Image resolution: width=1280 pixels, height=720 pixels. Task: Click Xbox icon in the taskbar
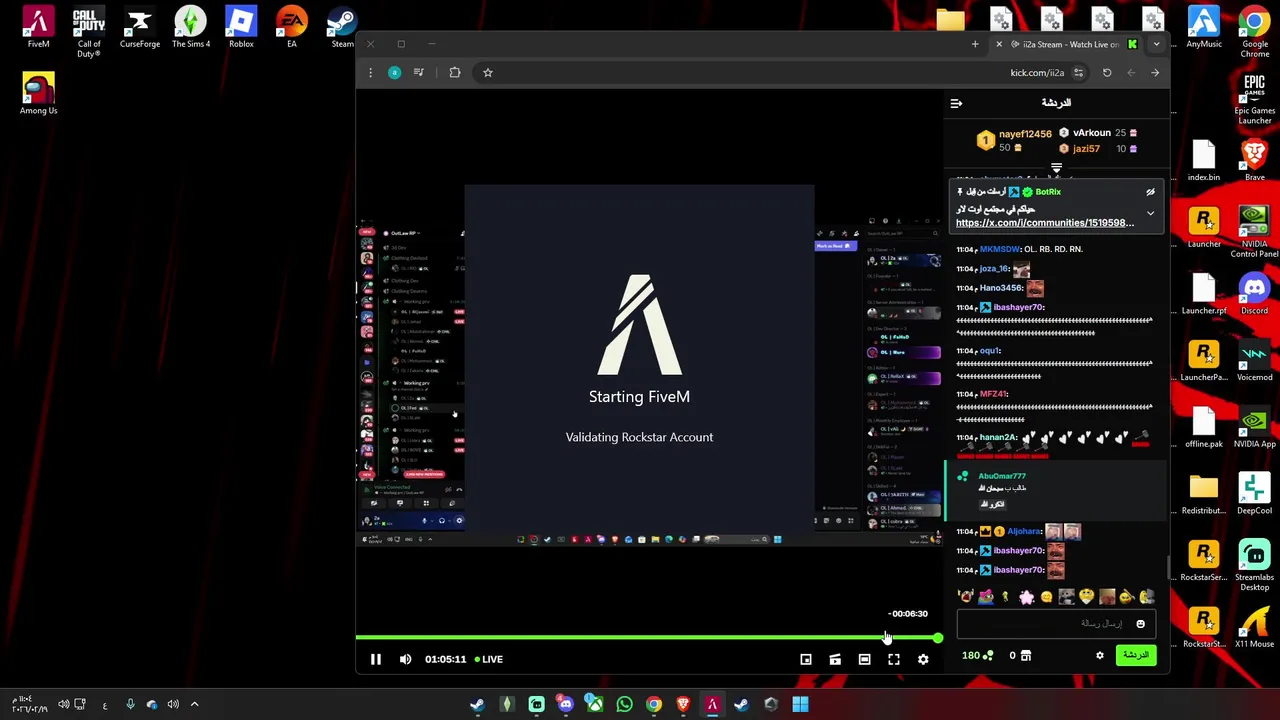594,704
